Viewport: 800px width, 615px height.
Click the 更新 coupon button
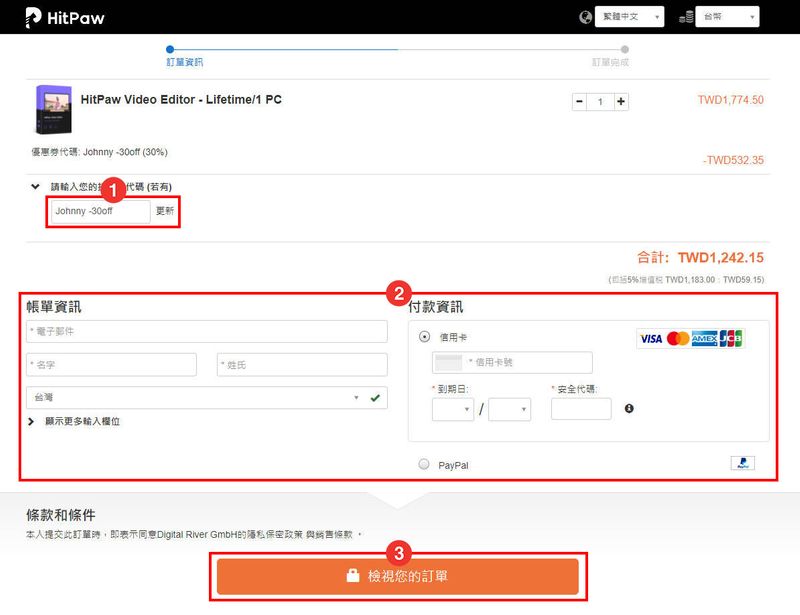click(165, 211)
